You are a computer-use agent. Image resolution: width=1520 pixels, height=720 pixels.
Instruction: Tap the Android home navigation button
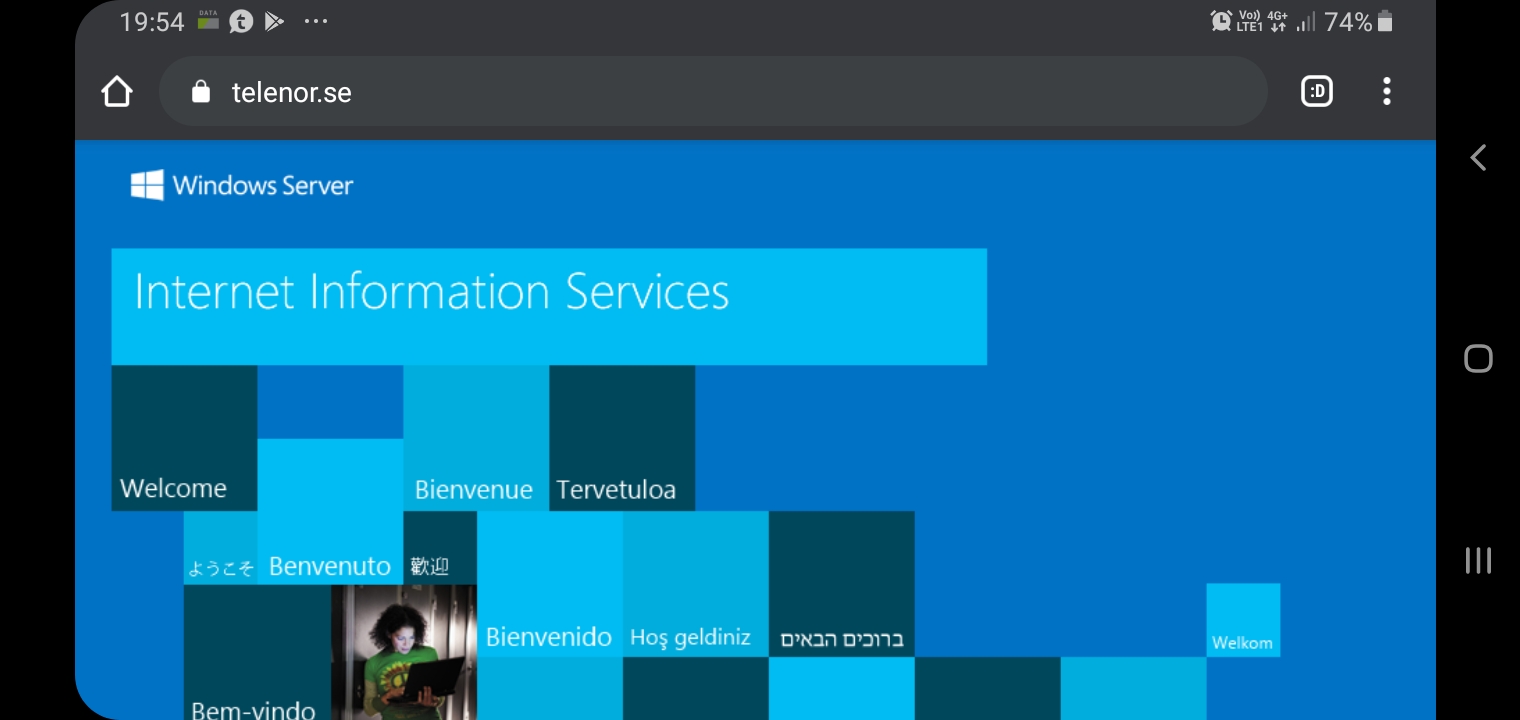pyautogui.click(x=1478, y=359)
